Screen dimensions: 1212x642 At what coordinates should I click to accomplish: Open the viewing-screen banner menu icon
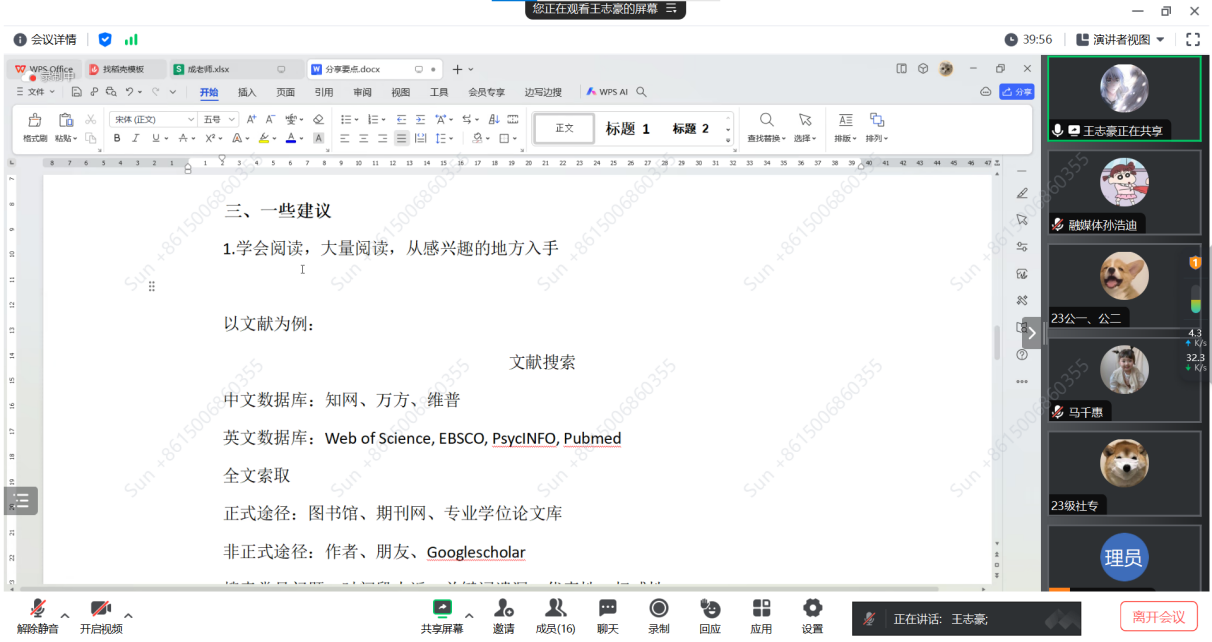tap(672, 9)
